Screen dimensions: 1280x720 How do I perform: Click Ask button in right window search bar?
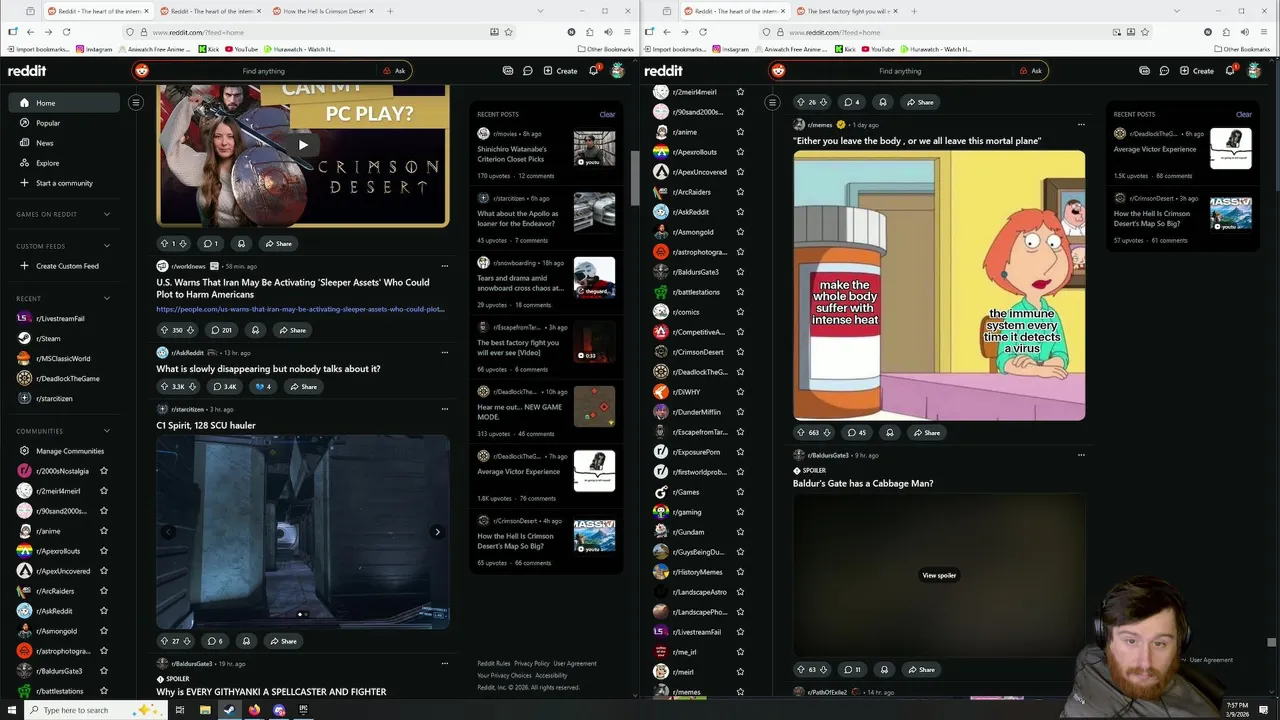pos(1031,71)
